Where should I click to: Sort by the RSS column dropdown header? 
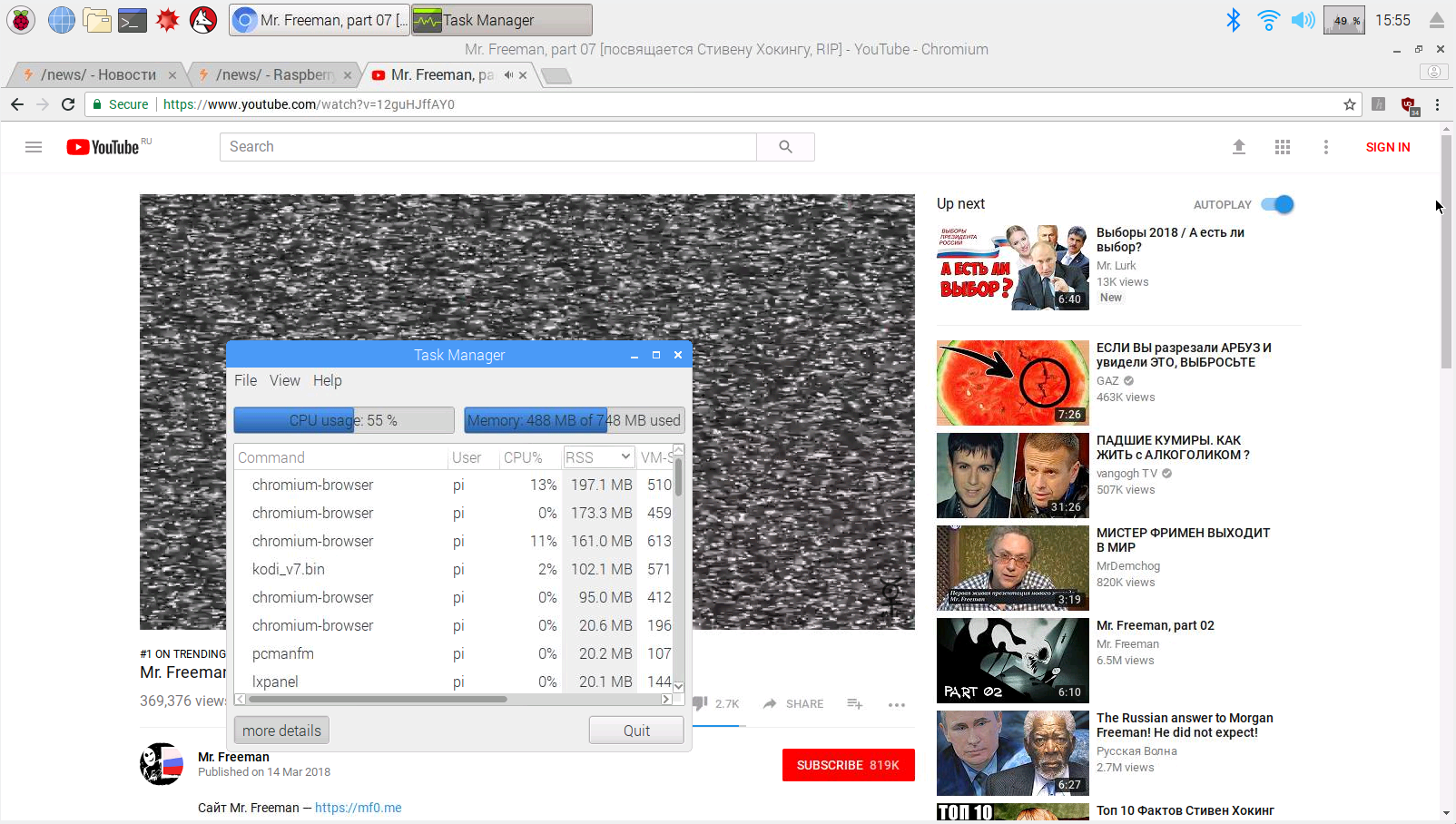[598, 457]
